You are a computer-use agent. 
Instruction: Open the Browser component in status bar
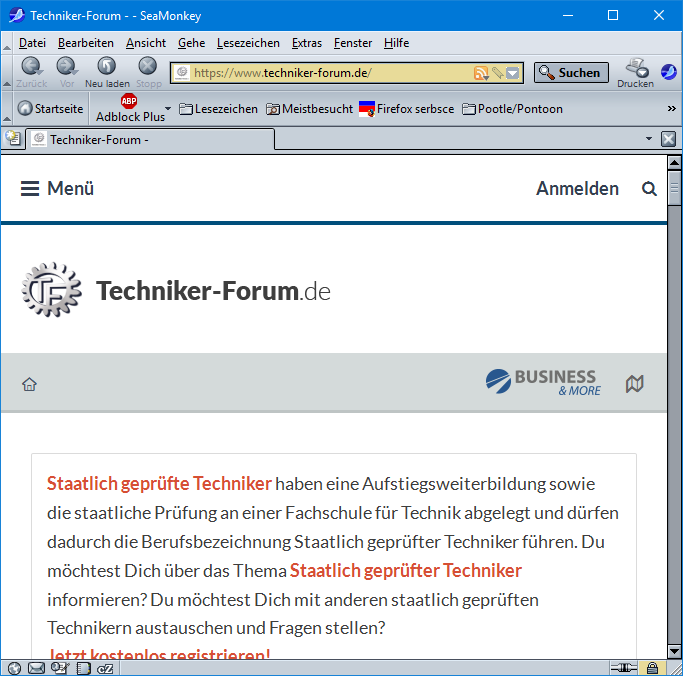pyautogui.click(x=14, y=668)
